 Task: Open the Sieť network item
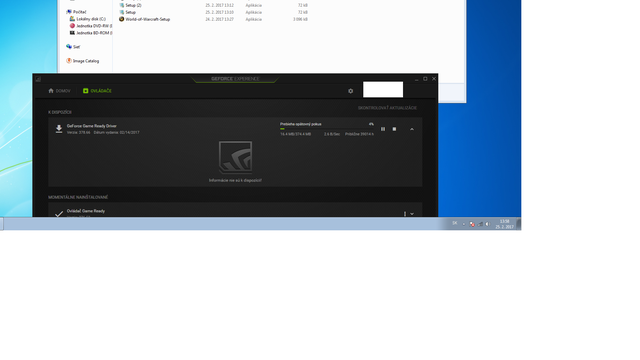(73, 47)
